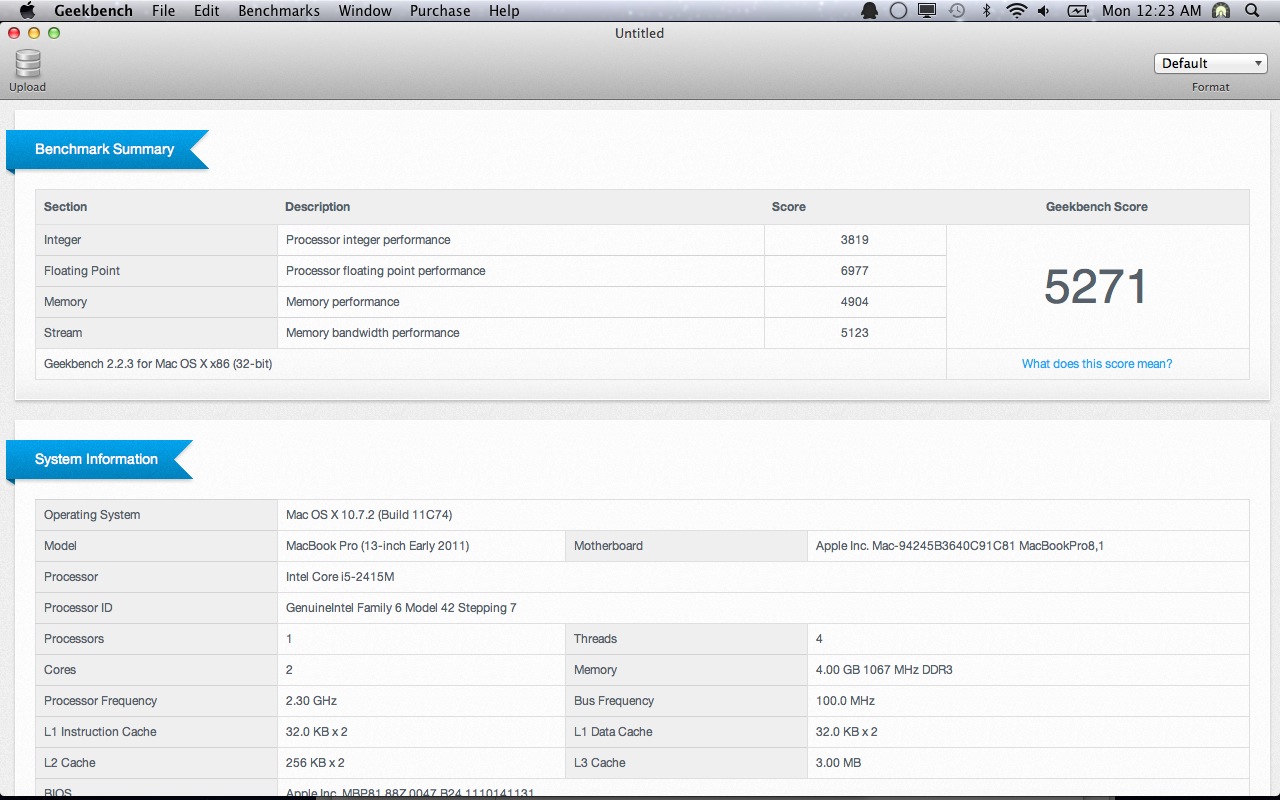The width and height of the screenshot is (1280, 800).
Task: Click the 100.0 MHz bus frequency
Action: (x=845, y=701)
